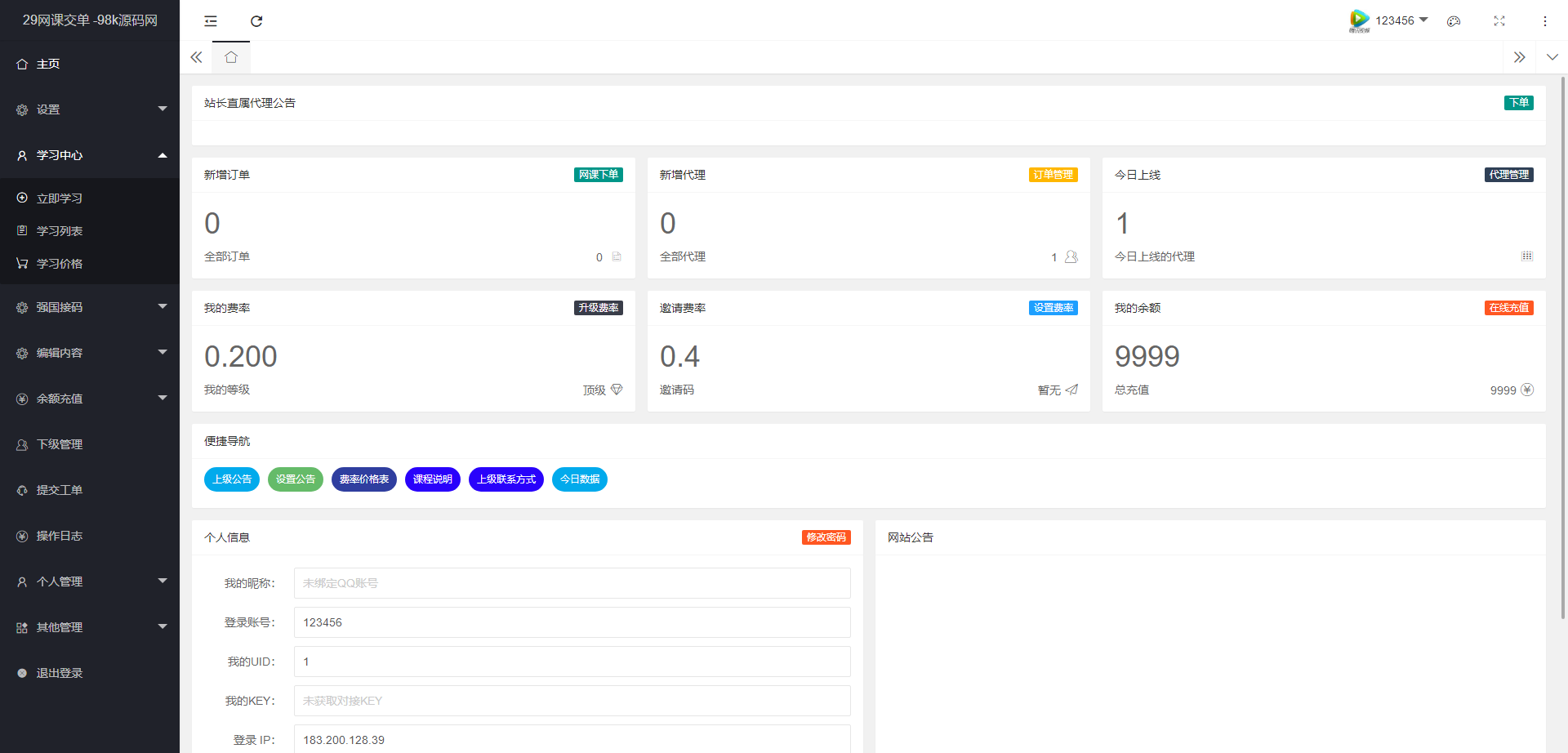The height and width of the screenshot is (753, 1568).
Task: Click the sidebar collapse menu icon
Action: (x=211, y=21)
